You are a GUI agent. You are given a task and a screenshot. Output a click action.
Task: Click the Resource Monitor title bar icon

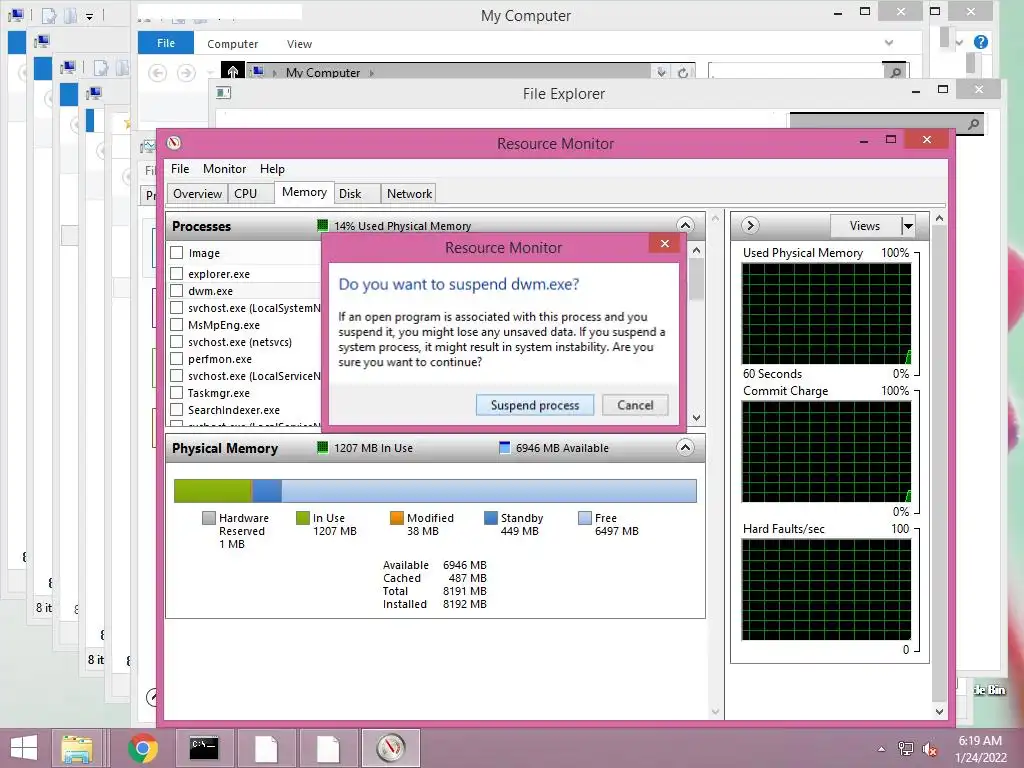tap(174, 143)
